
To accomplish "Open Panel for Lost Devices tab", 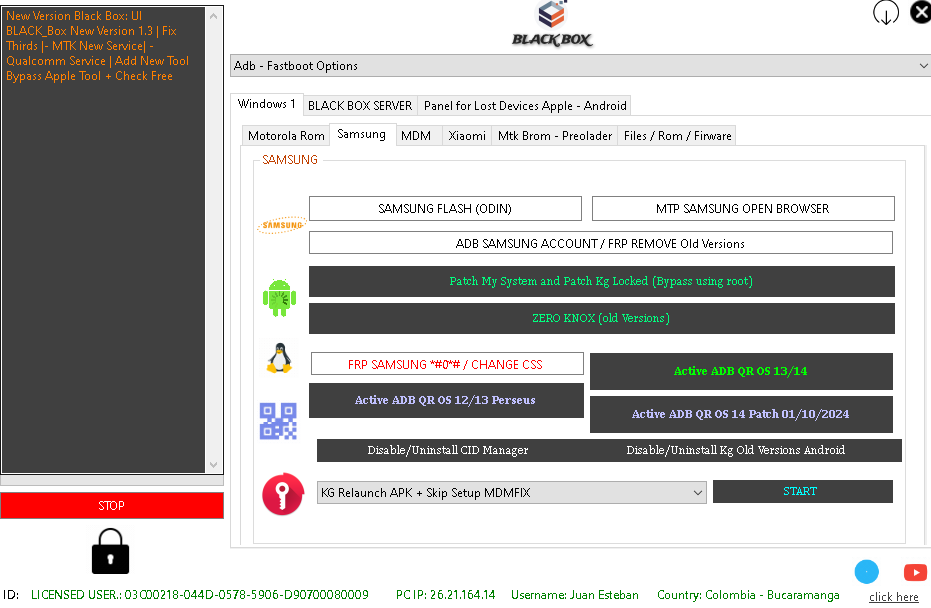I will [x=525, y=106].
